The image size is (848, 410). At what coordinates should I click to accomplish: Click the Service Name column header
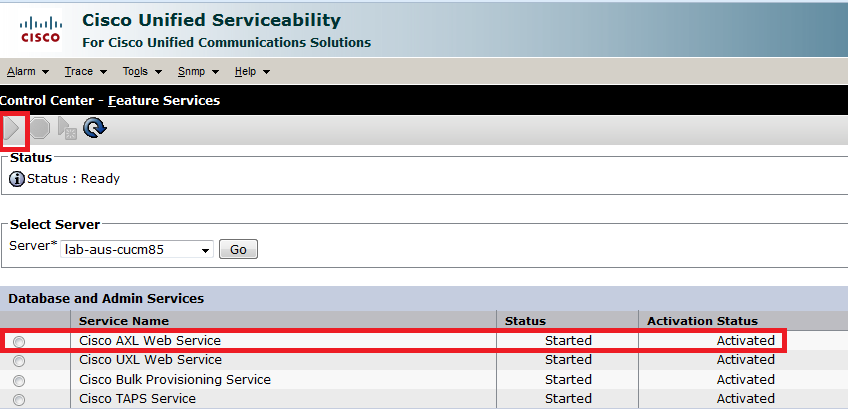pos(124,321)
